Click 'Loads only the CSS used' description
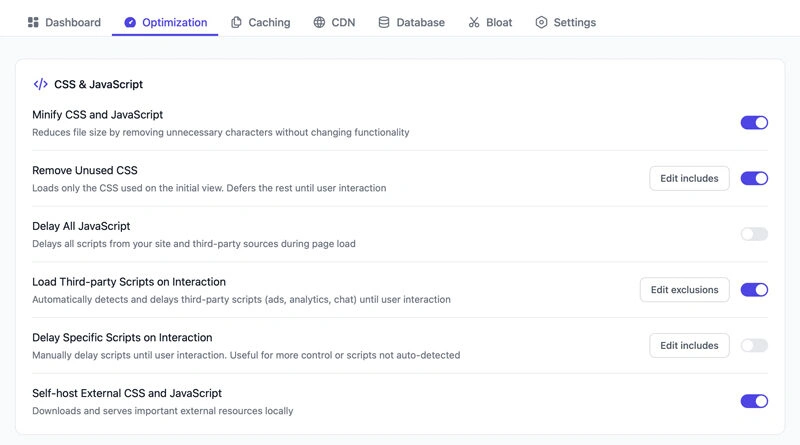800x445 pixels. pyautogui.click(x=209, y=188)
